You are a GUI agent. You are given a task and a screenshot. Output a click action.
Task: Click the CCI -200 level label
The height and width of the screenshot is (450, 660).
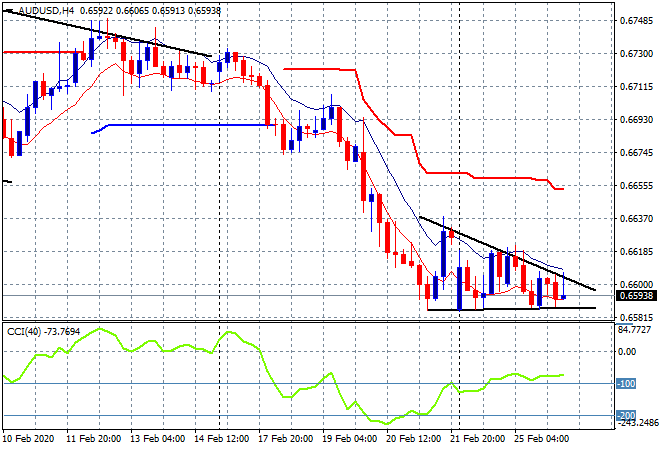[626, 415]
